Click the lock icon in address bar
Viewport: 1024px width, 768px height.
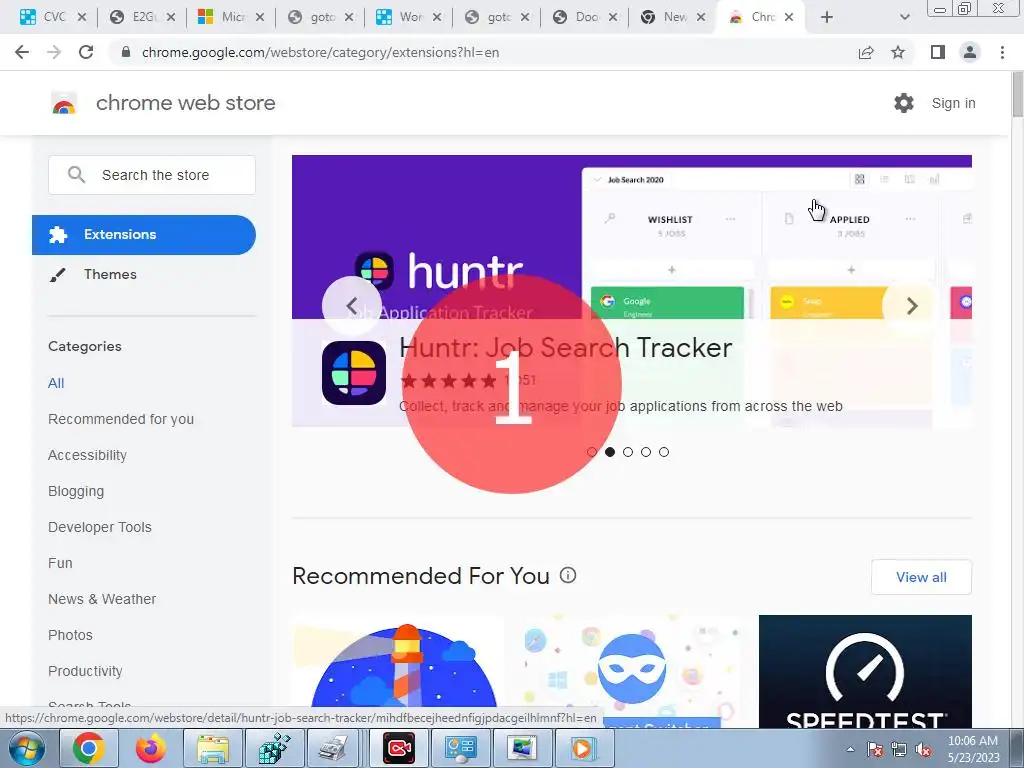coord(126,52)
